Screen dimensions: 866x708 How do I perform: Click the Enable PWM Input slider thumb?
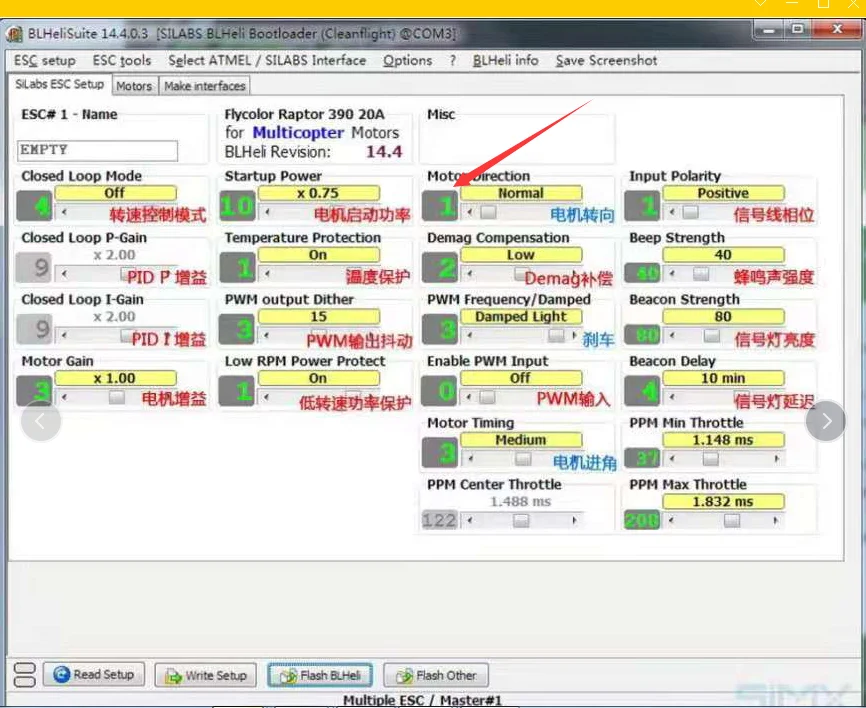click(x=487, y=397)
